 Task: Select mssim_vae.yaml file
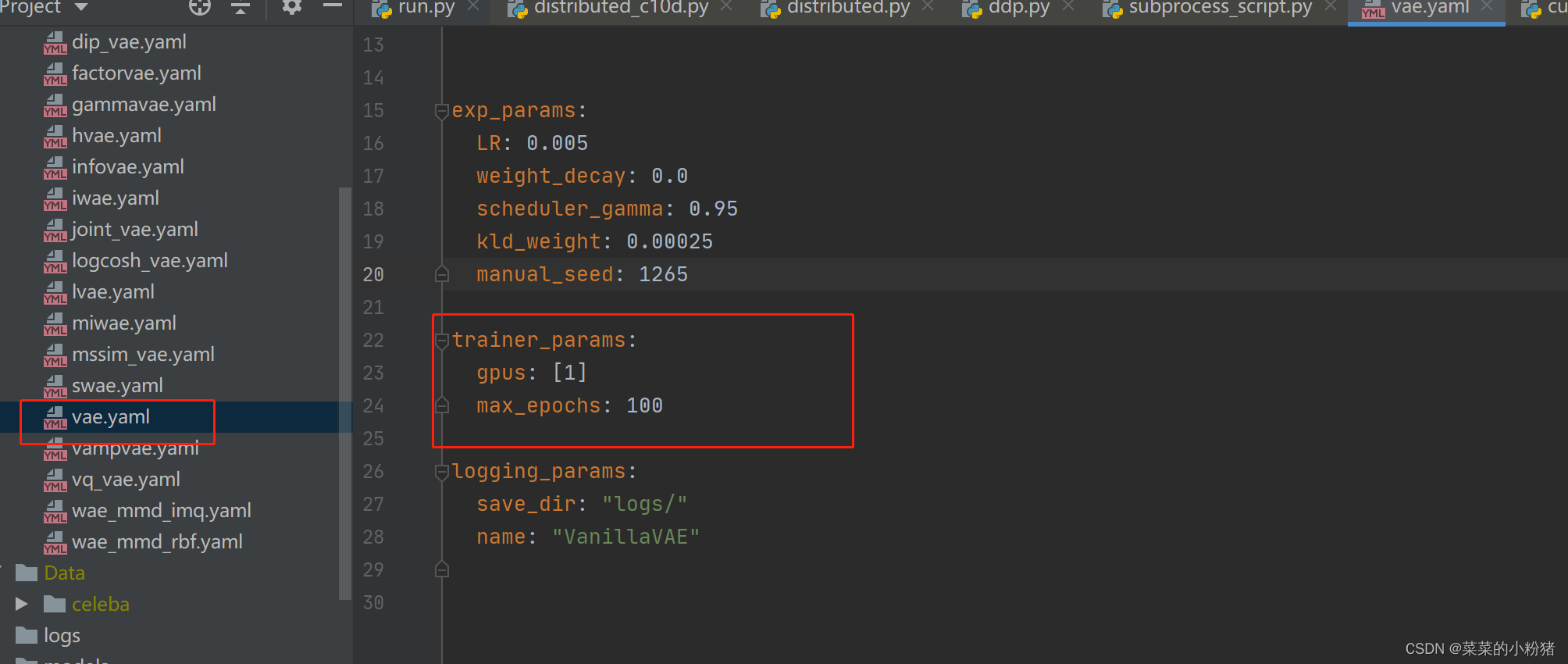143,355
